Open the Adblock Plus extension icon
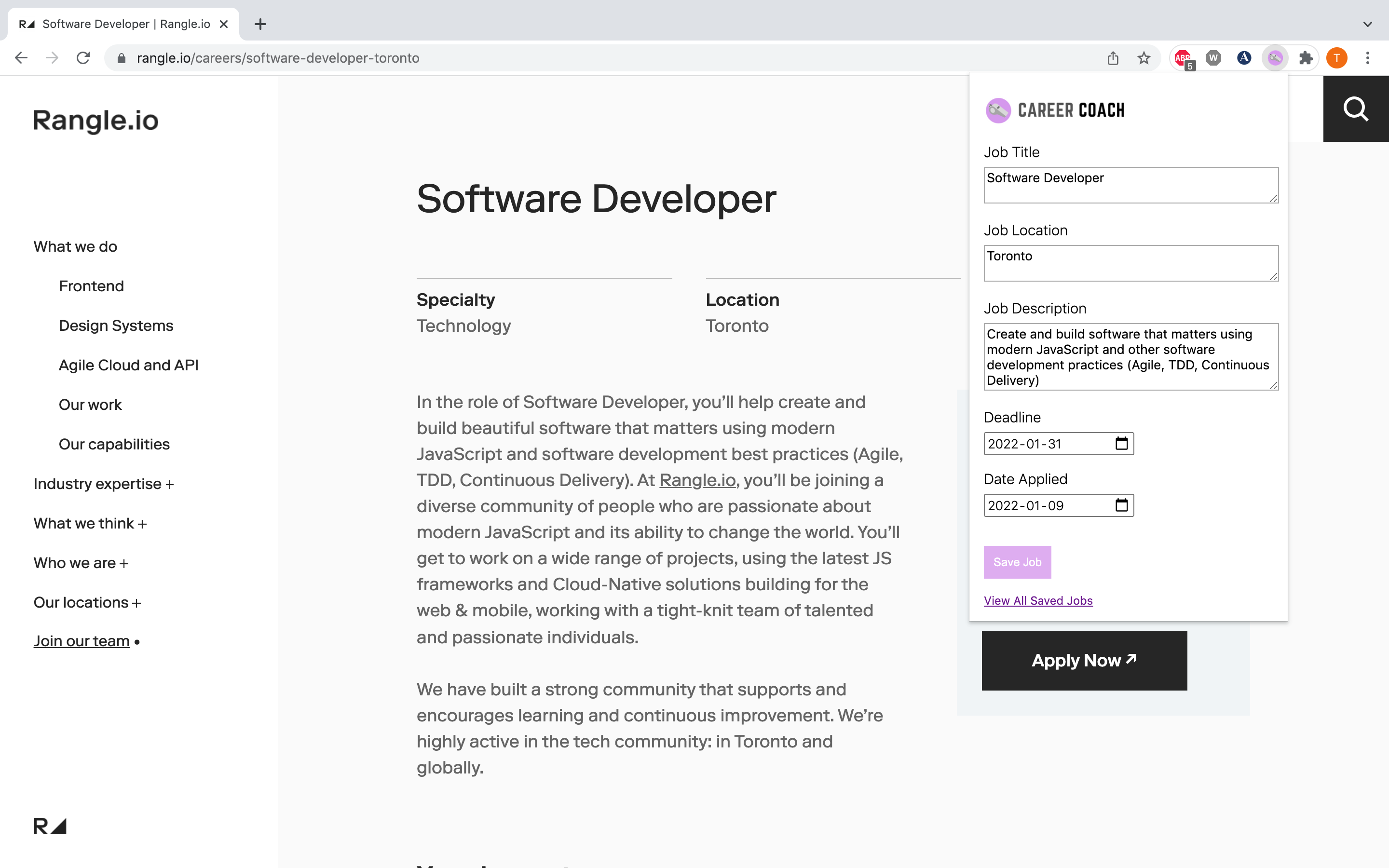The image size is (1389, 868). pos(1183,57)
